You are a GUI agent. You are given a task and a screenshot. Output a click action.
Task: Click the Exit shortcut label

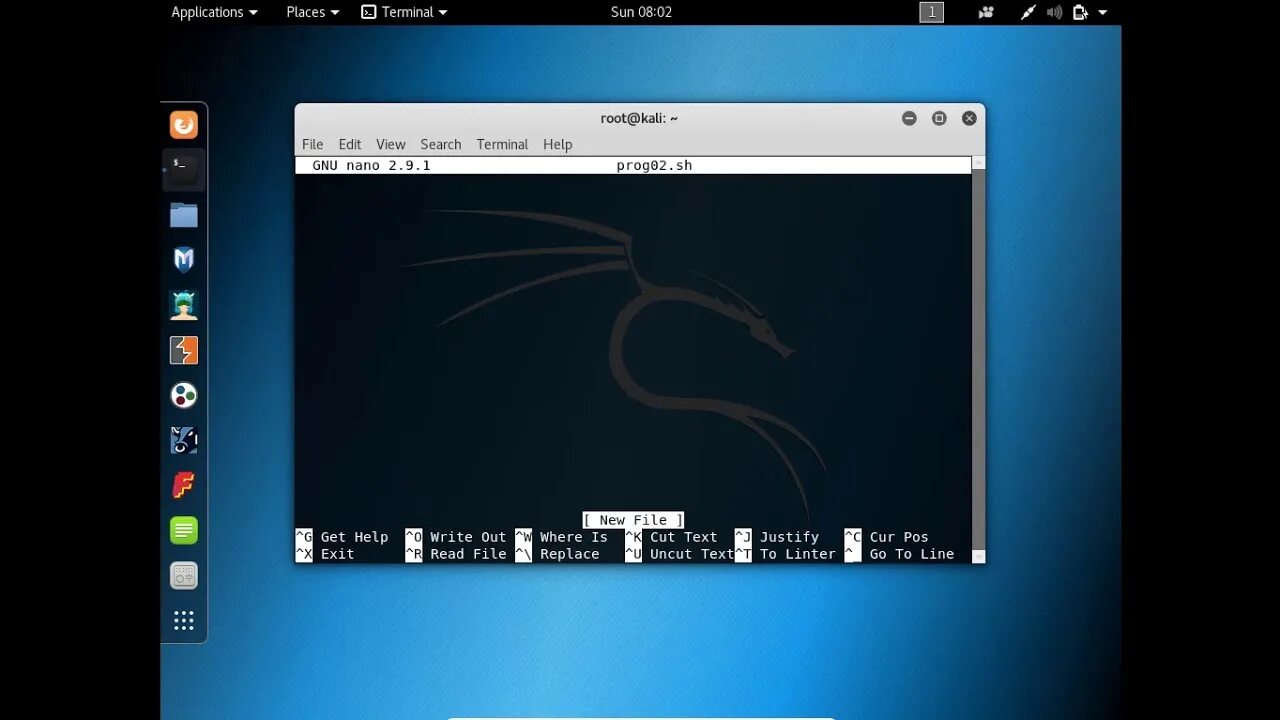[337, 554]
